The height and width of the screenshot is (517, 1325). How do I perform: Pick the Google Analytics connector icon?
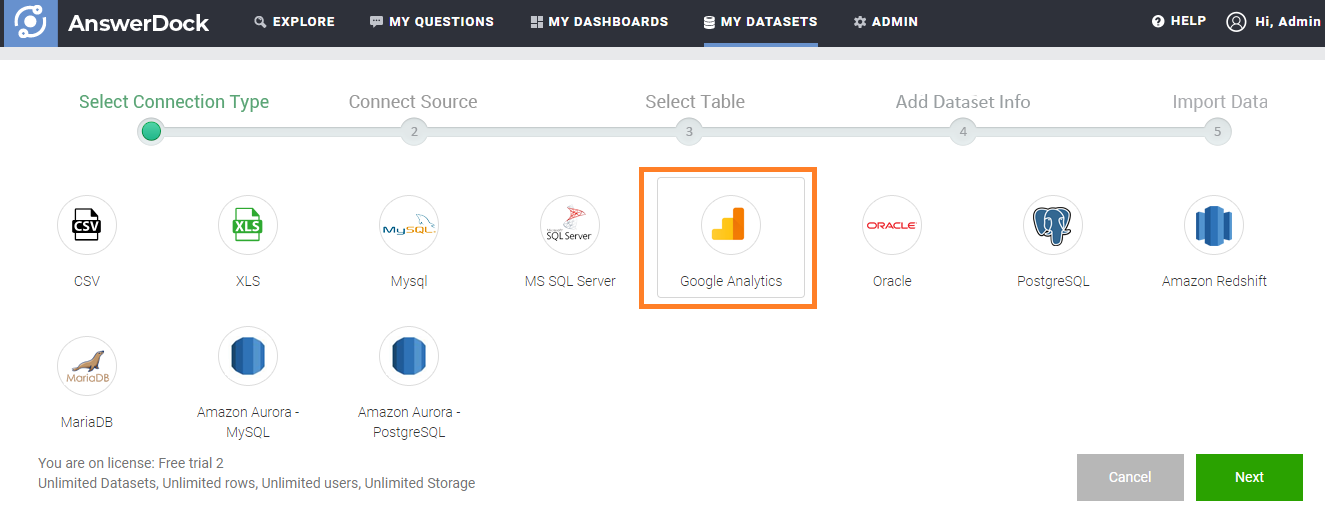tap(731, 225)
